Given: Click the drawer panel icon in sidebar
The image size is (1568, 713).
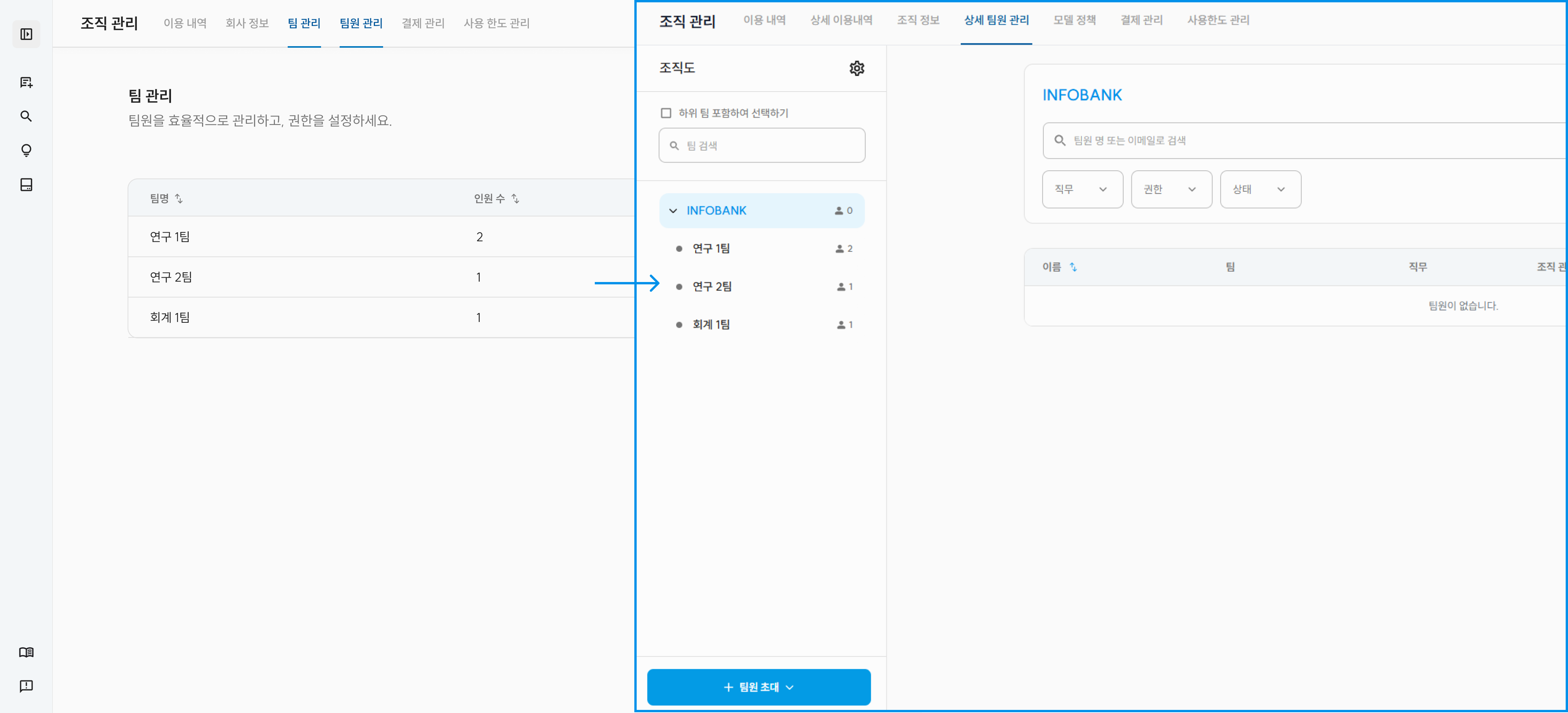Looking at the screenshot, I should 26,185.
